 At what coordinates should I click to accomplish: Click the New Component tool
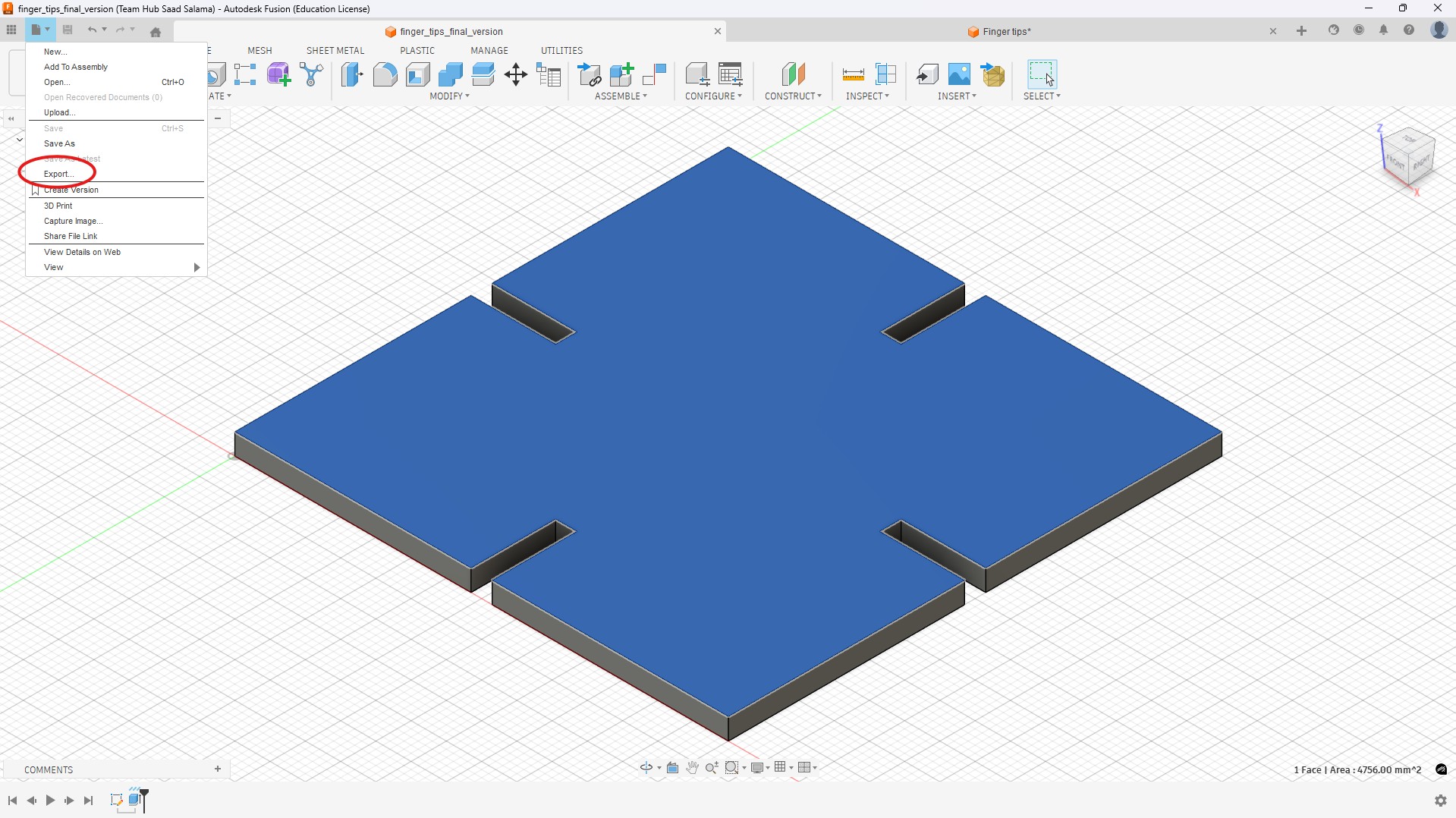point(621,74)
